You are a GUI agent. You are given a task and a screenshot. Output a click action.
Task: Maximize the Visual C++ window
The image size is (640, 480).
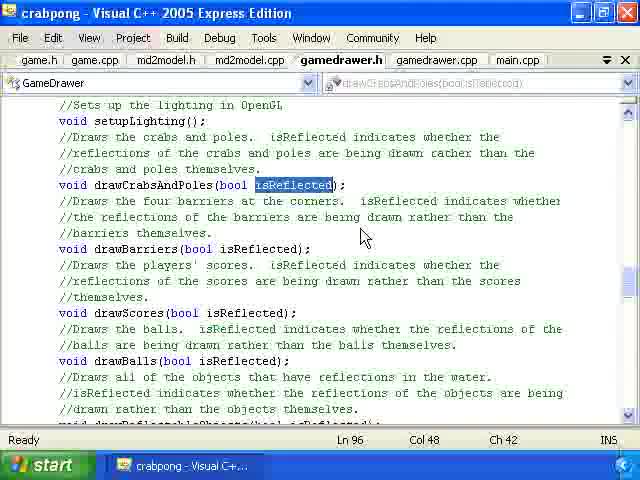tap(603, 12)
